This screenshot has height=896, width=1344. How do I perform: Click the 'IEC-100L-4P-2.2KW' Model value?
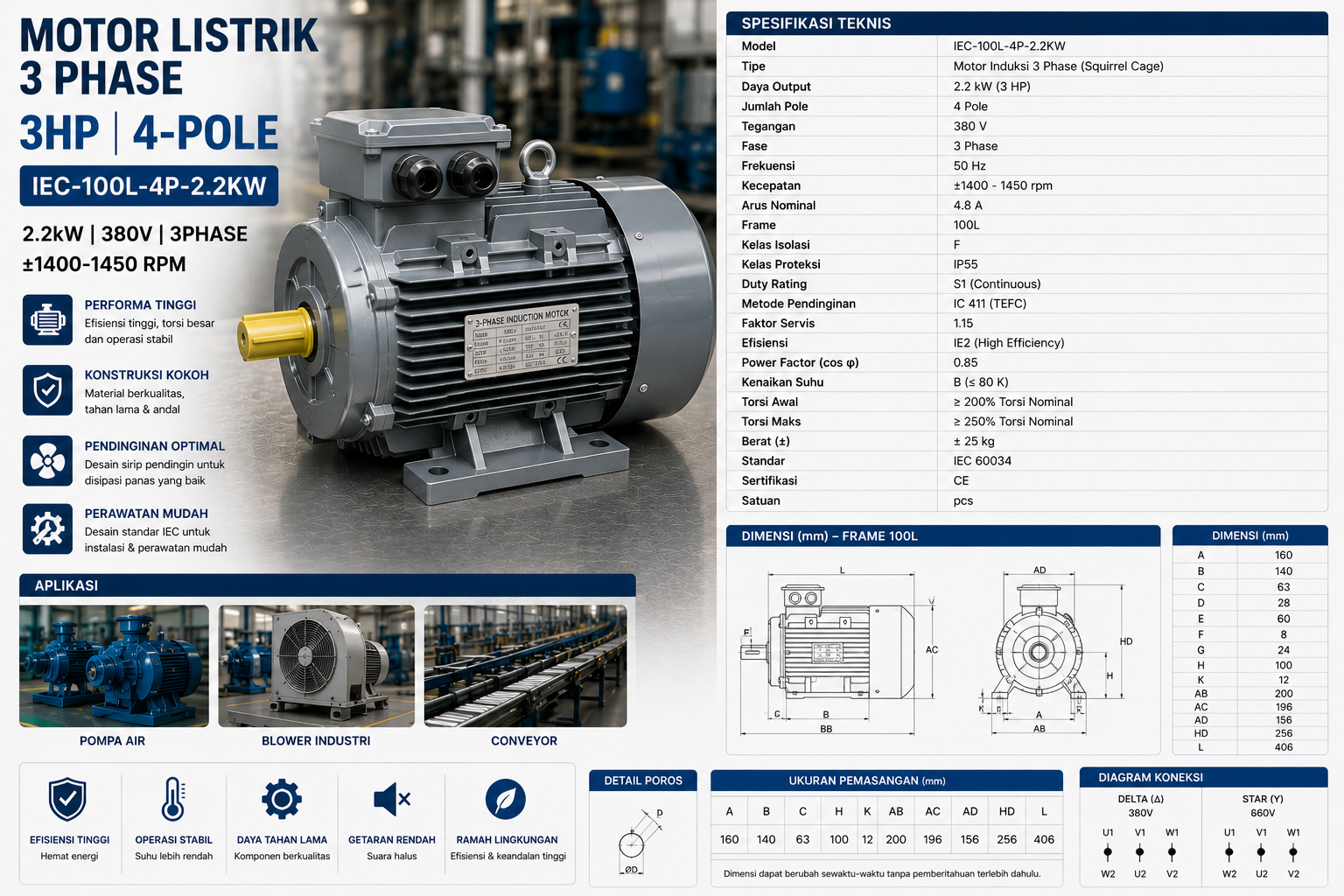[1009, 46]
